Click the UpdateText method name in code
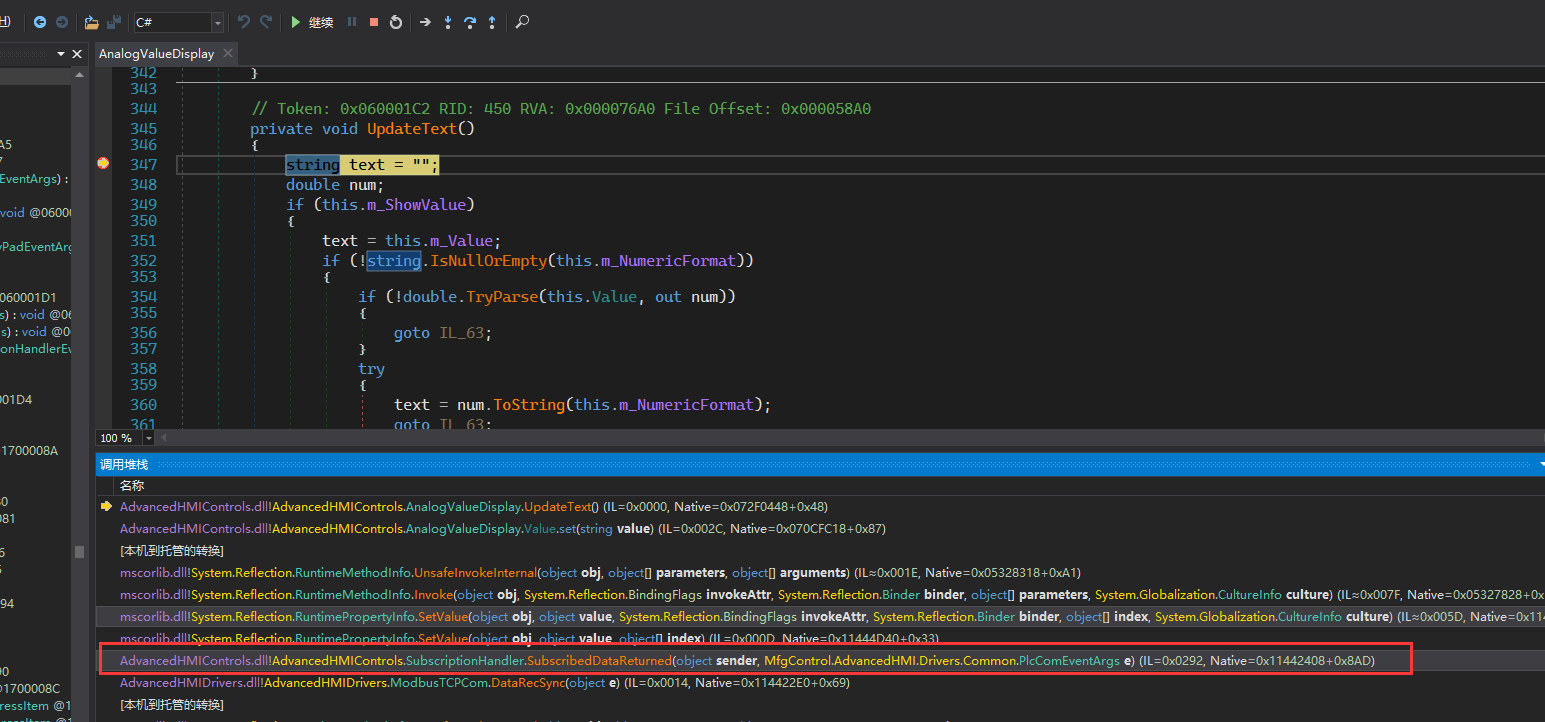Screen dimensions: 1545x722 click(x=411, y=129)
